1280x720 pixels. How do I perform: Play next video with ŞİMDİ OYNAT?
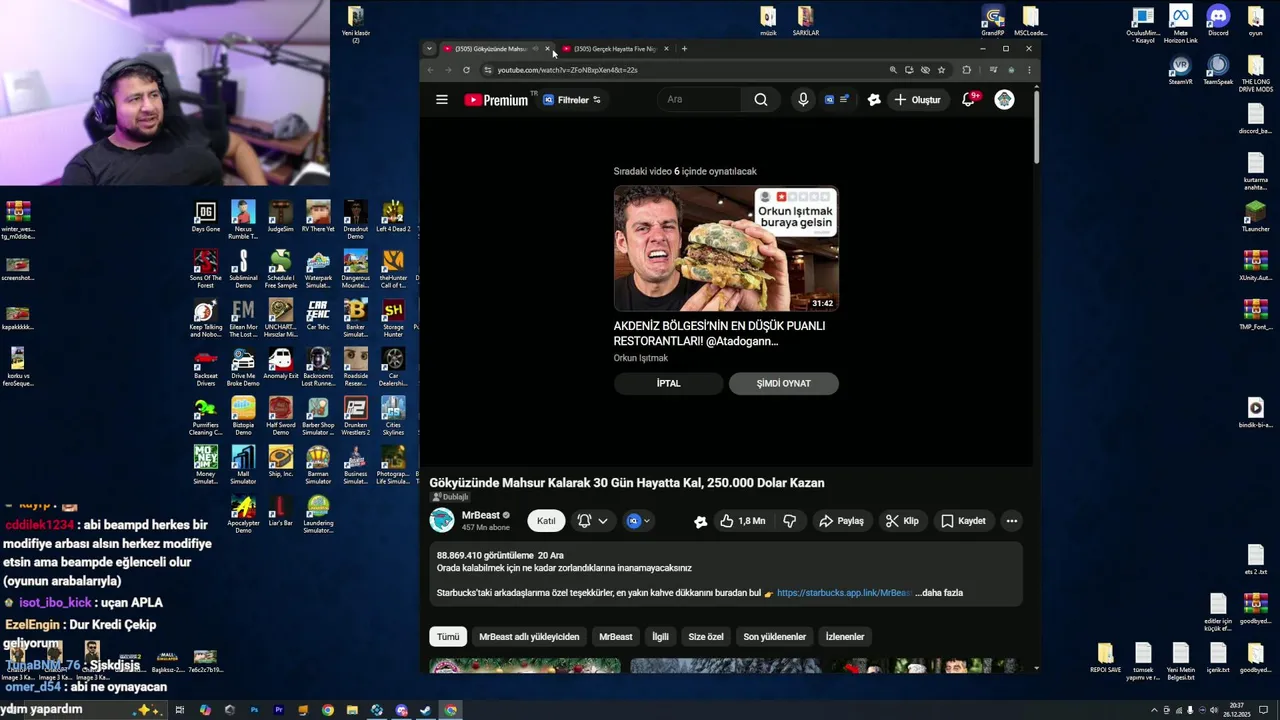[x=783, y=383]
